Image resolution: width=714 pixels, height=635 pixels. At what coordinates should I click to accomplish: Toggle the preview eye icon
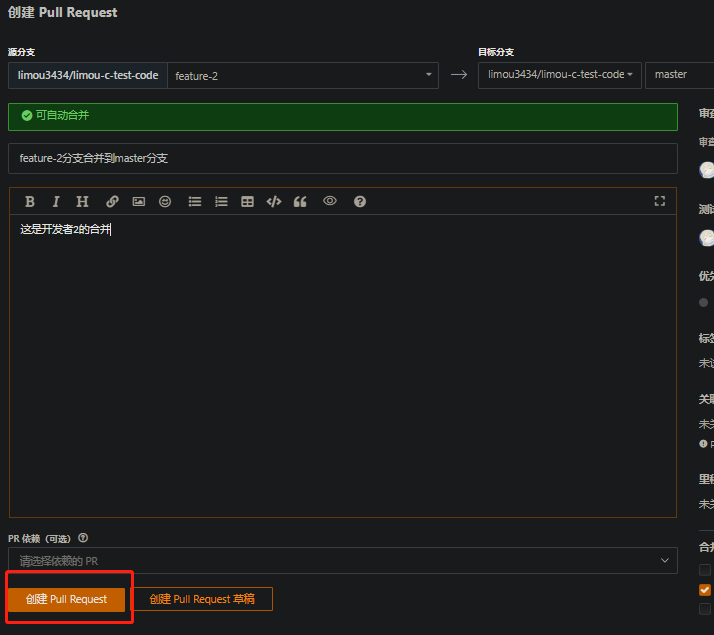click(329, 201)
